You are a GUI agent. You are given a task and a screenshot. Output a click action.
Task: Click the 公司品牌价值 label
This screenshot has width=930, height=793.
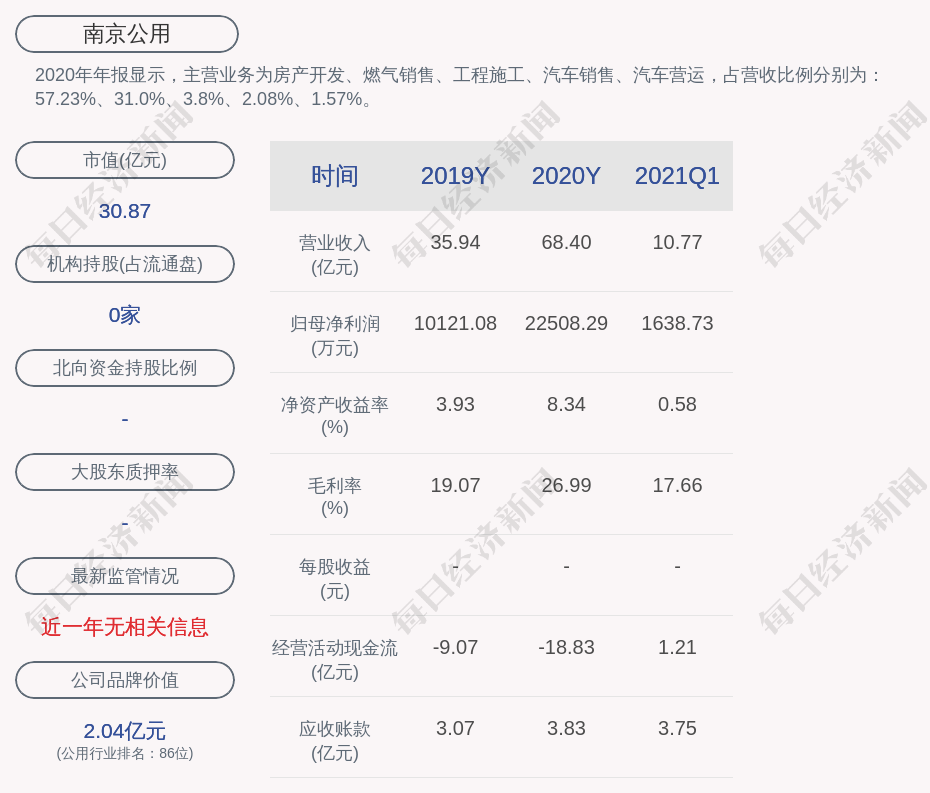[125, 680]
